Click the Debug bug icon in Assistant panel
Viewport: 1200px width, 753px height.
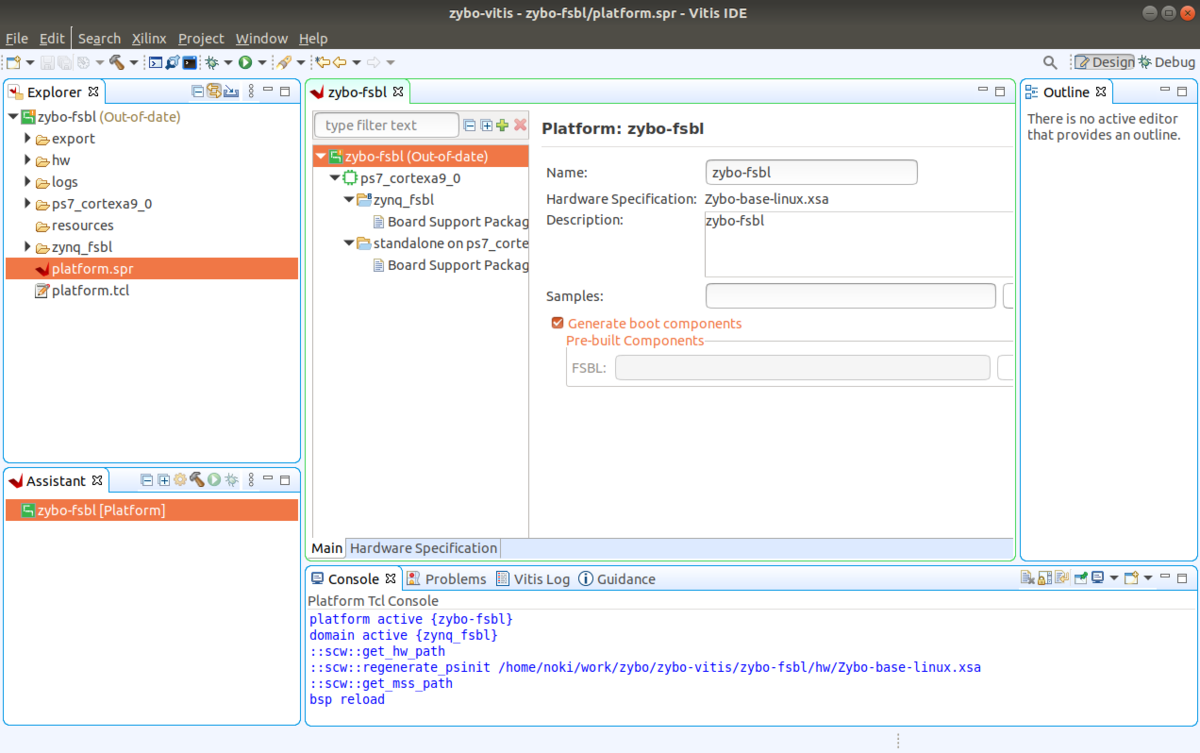tap(231, 480)
